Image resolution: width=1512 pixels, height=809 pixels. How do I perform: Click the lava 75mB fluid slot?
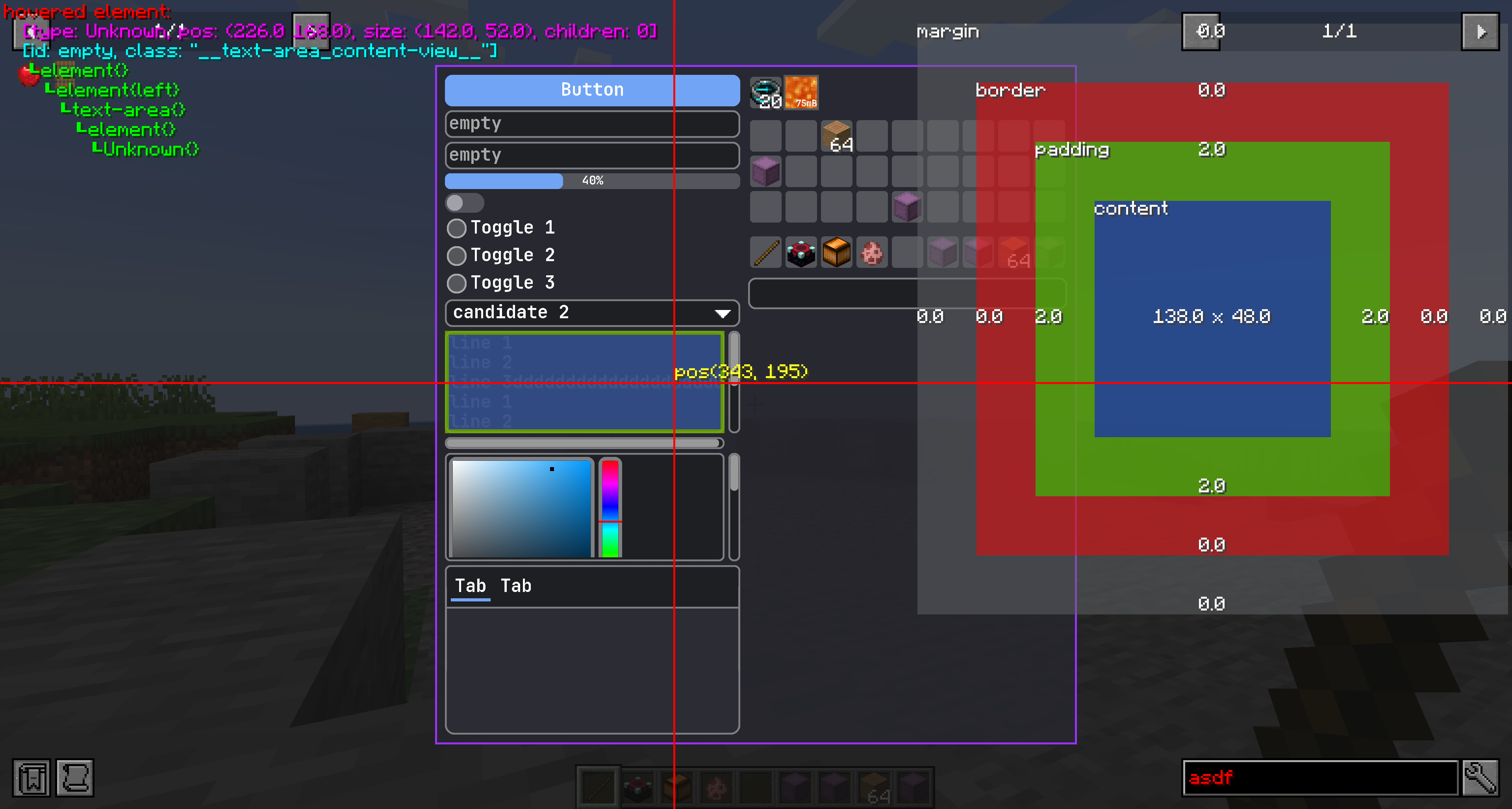click(x=801, y=92)
